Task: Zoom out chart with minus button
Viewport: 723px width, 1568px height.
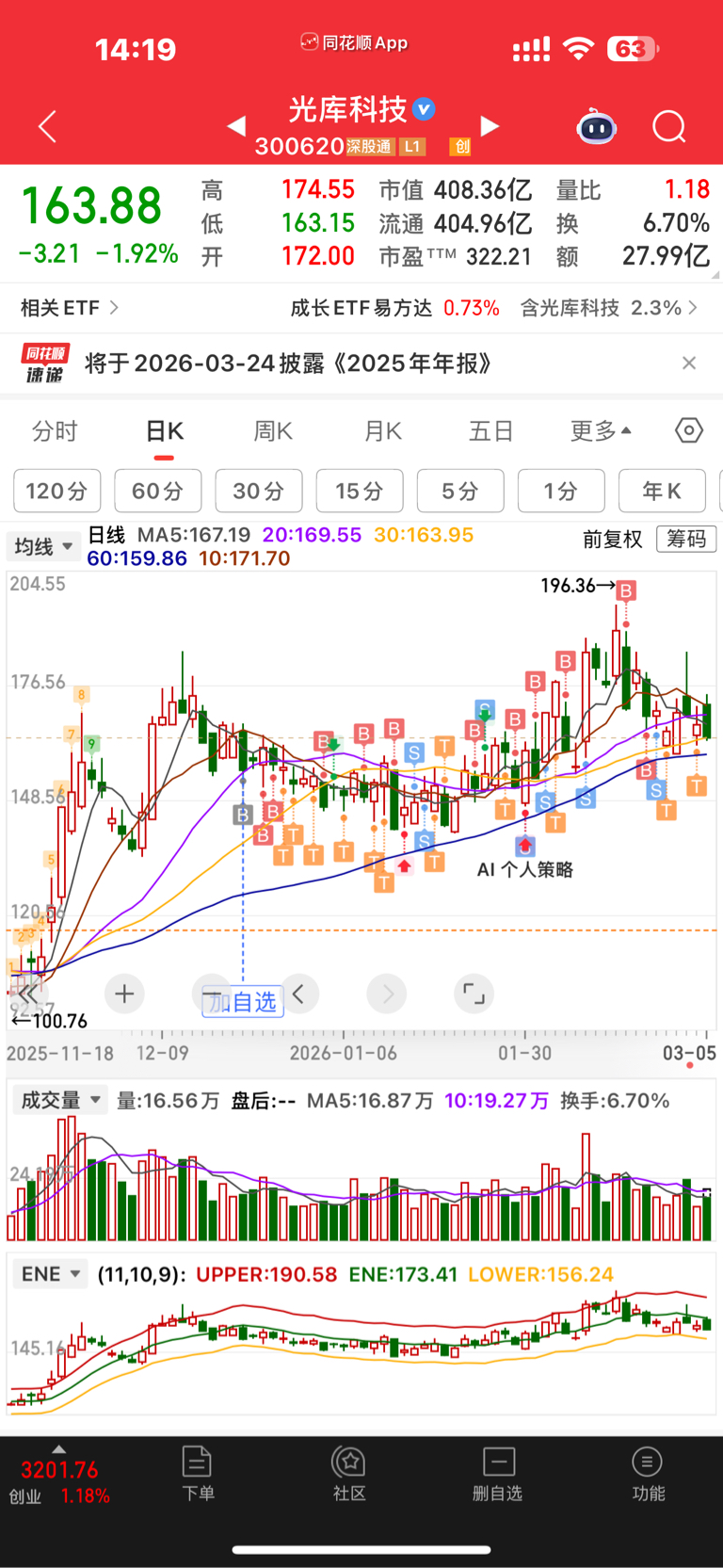Action: [212, 994]
